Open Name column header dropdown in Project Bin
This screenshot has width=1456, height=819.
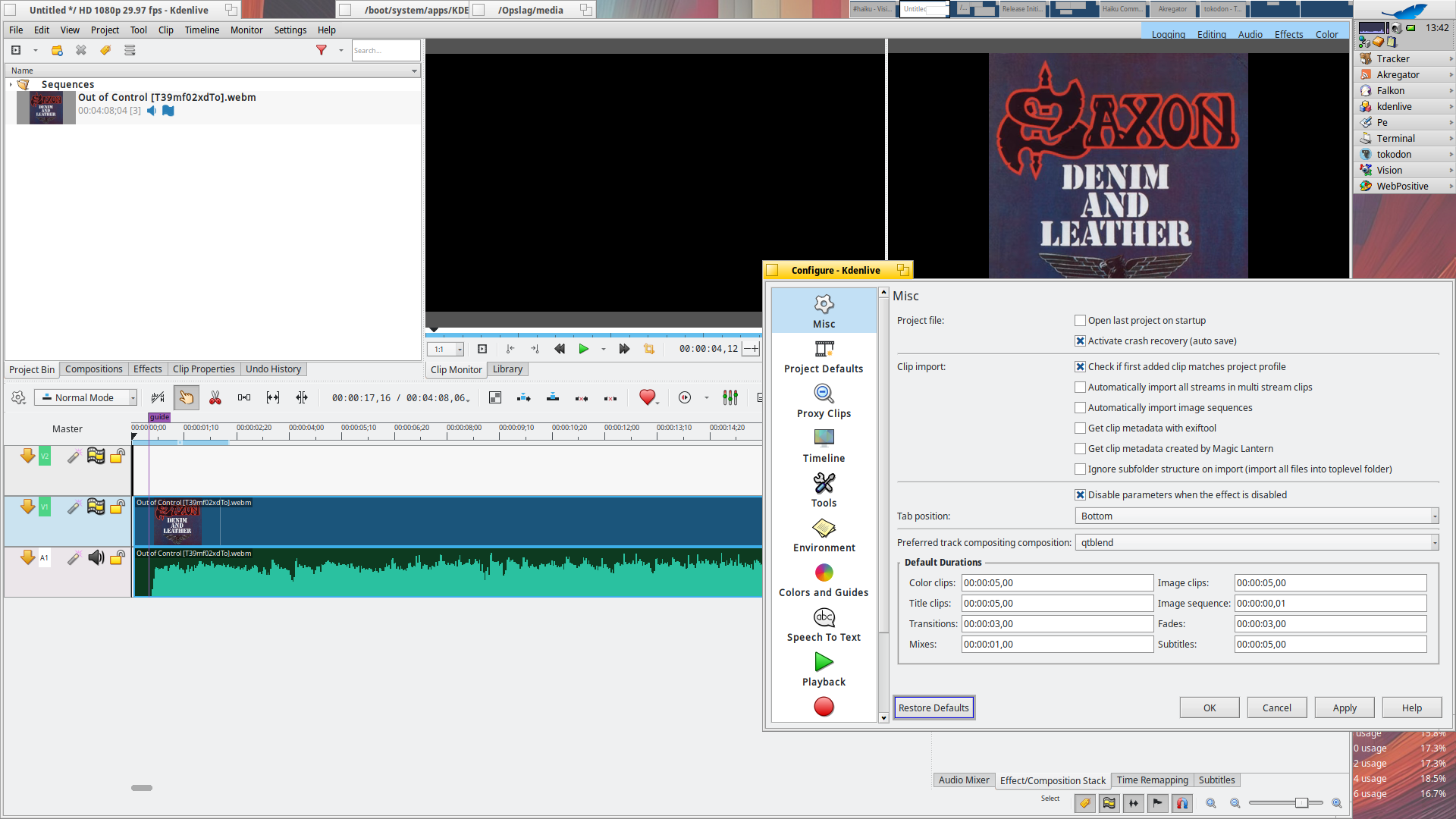pyautogui.click(x=414, y=71)
